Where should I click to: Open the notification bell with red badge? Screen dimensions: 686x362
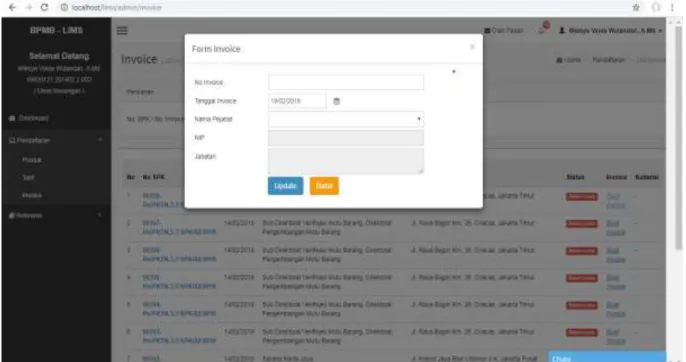(543, 29)
